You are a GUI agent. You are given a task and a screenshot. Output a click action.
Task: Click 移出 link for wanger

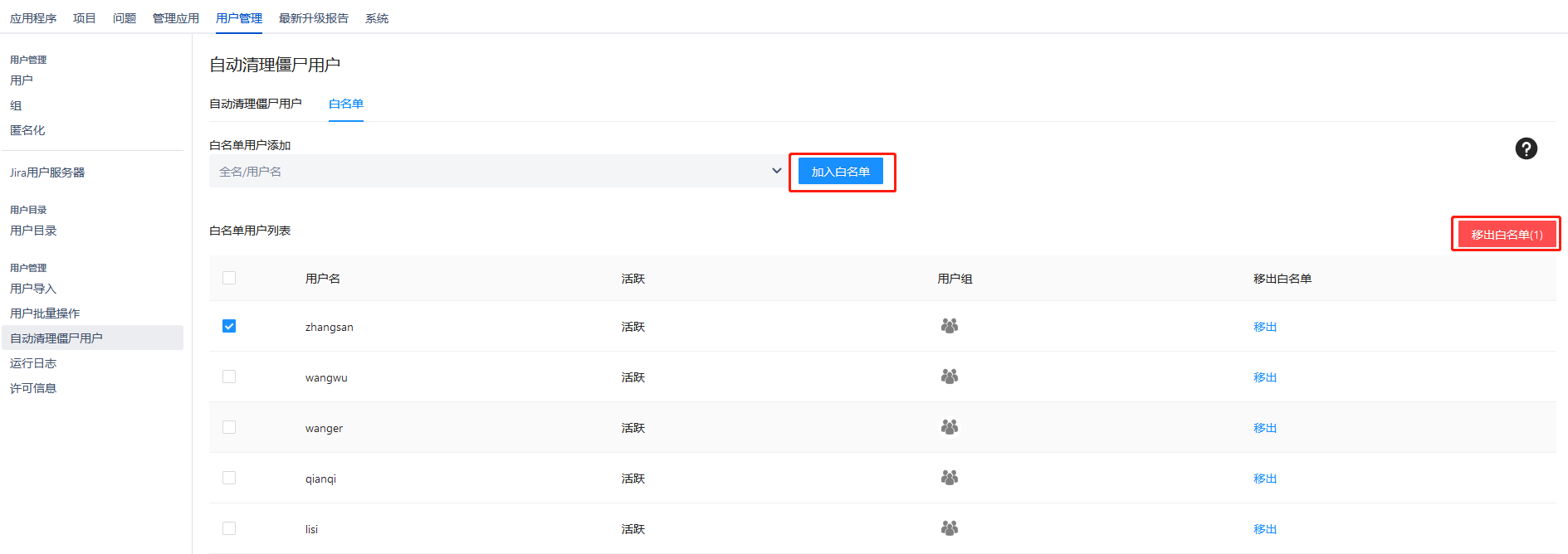[x=1265, y=428]
